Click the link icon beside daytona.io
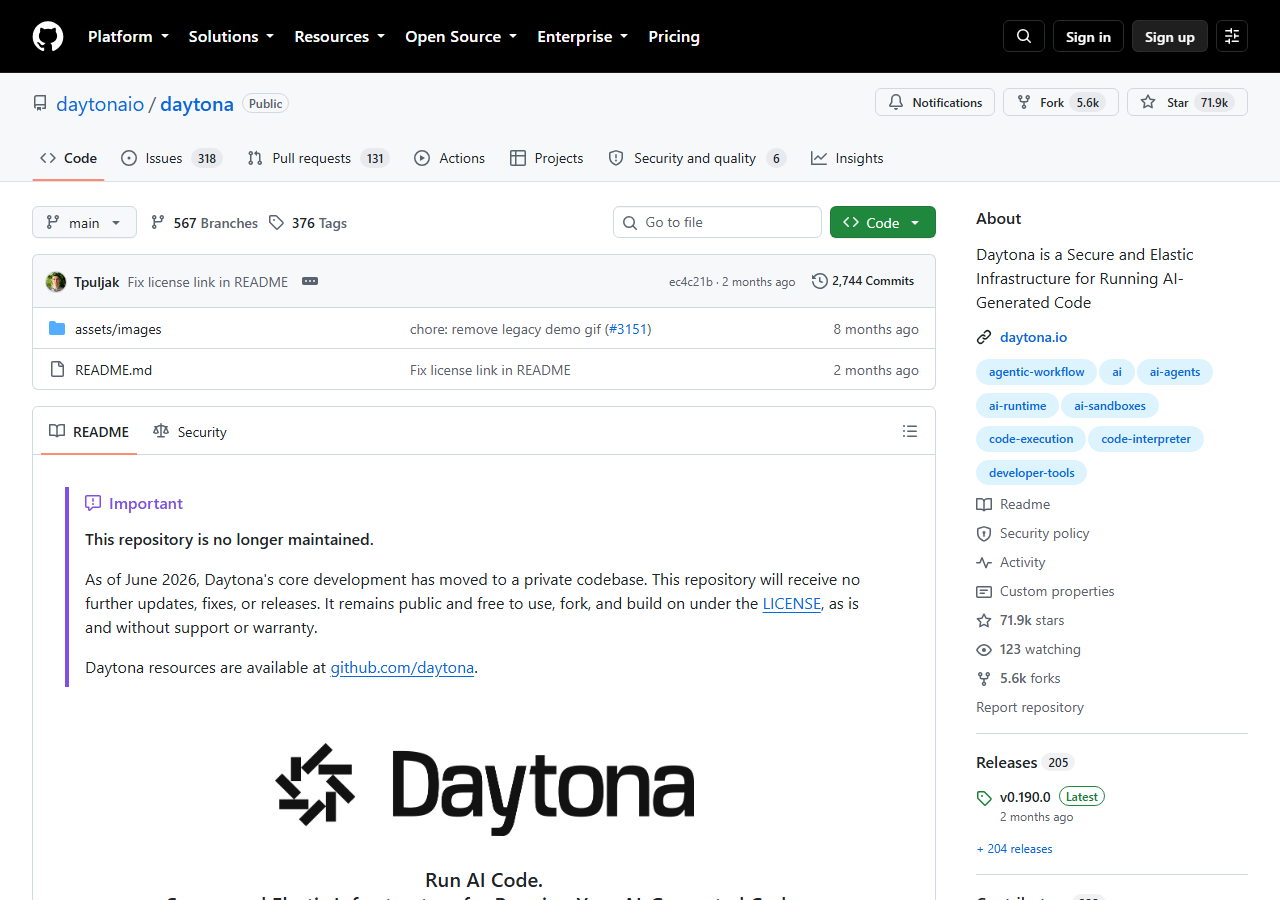 [984, 338]
